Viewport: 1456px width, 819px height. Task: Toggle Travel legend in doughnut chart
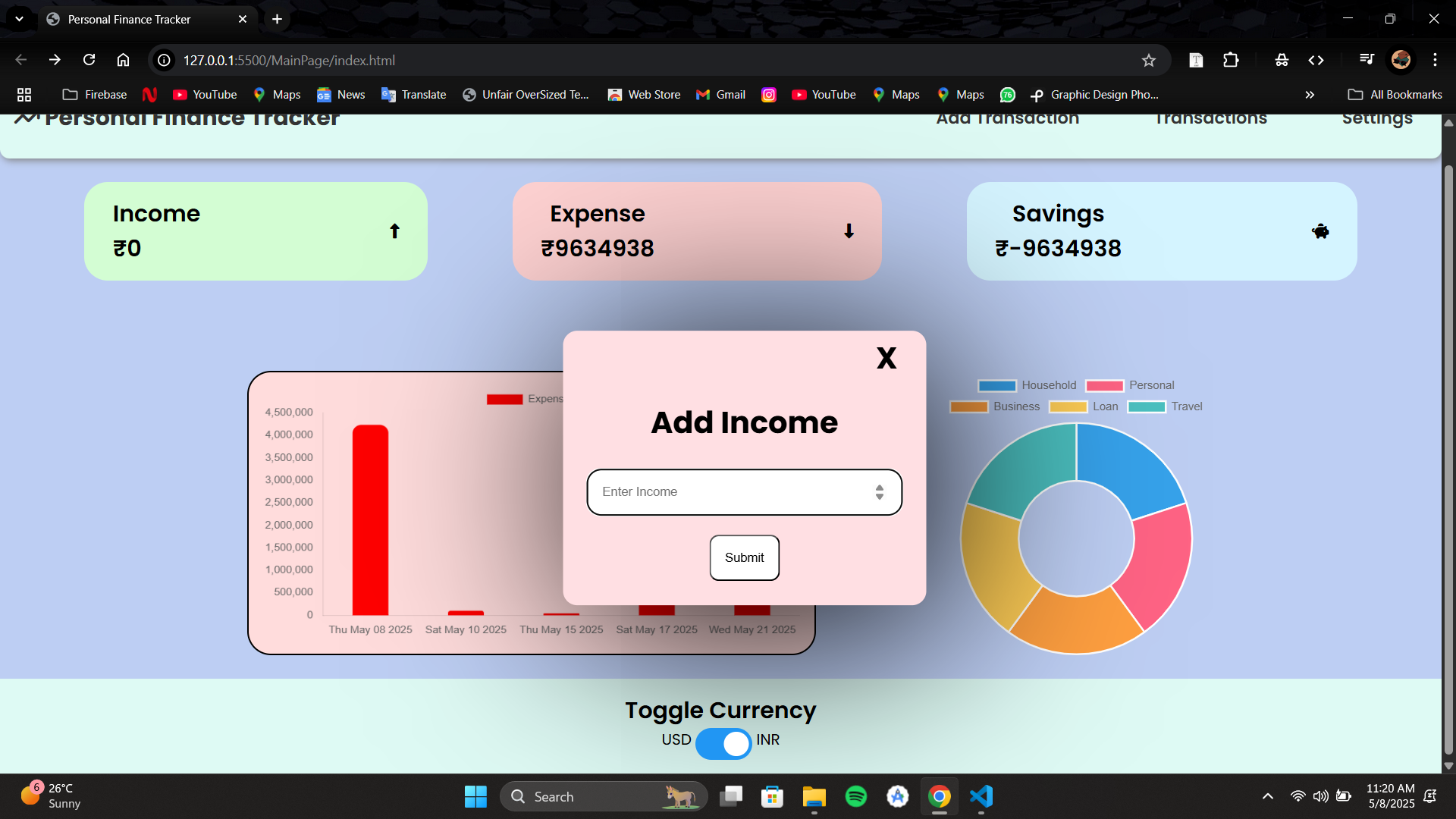pos(1165,406)
